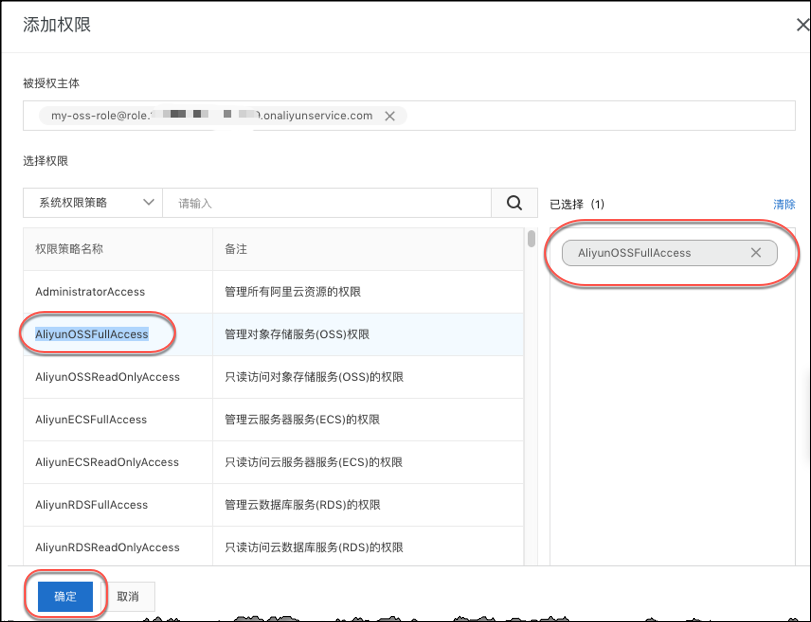
Task: Click the 被授权主体 principal input box
Action: [x=600, y=116]
